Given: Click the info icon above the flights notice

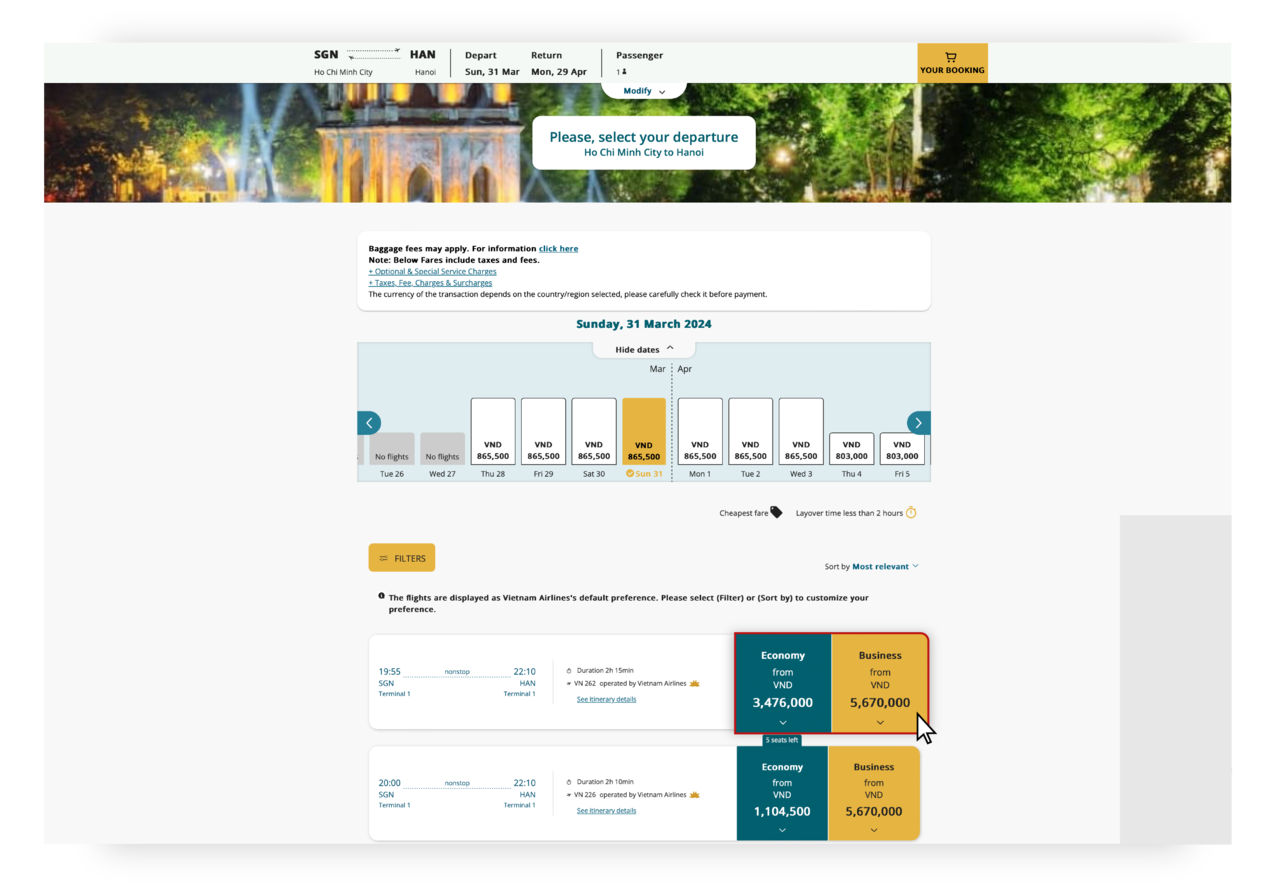Looking at the screenshot, I should tap(381, 595).
